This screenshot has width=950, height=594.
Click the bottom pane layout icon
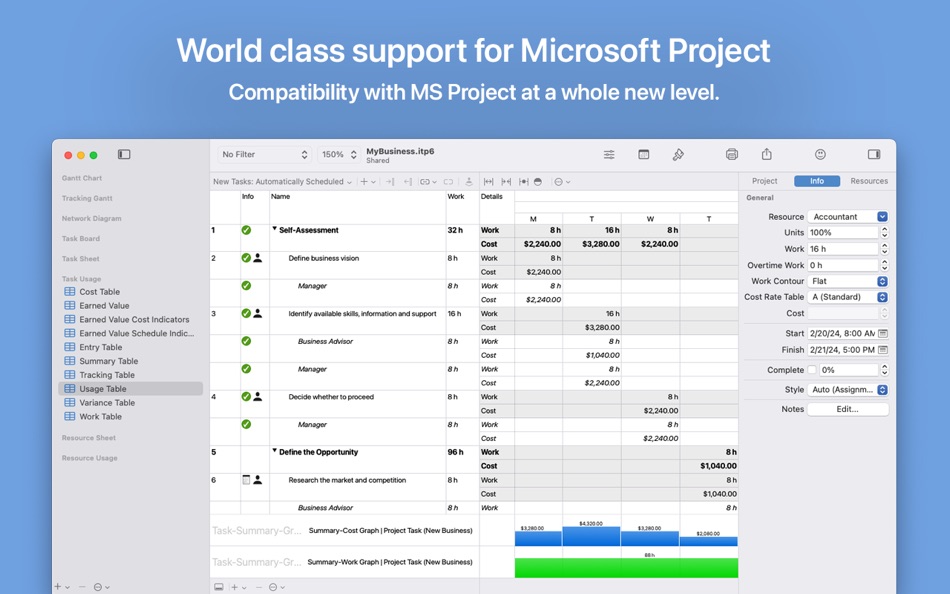pyautogui.click(x=219, y=587)
